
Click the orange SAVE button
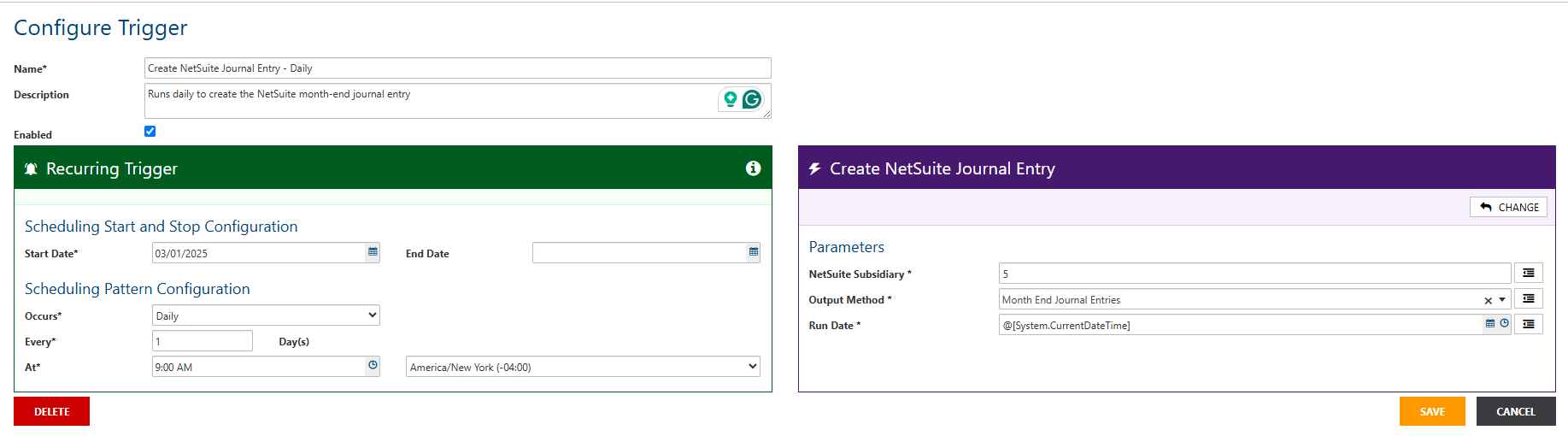click(1432, 411)
